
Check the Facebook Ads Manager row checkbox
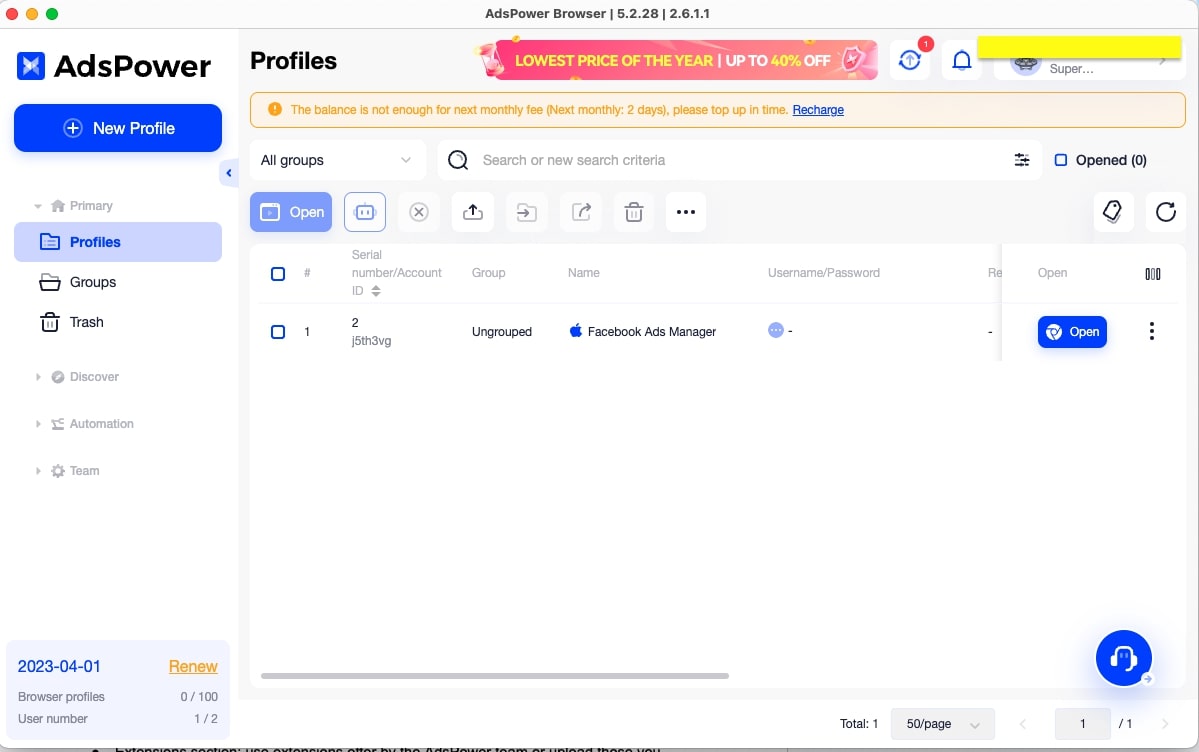tap(278, 332)
